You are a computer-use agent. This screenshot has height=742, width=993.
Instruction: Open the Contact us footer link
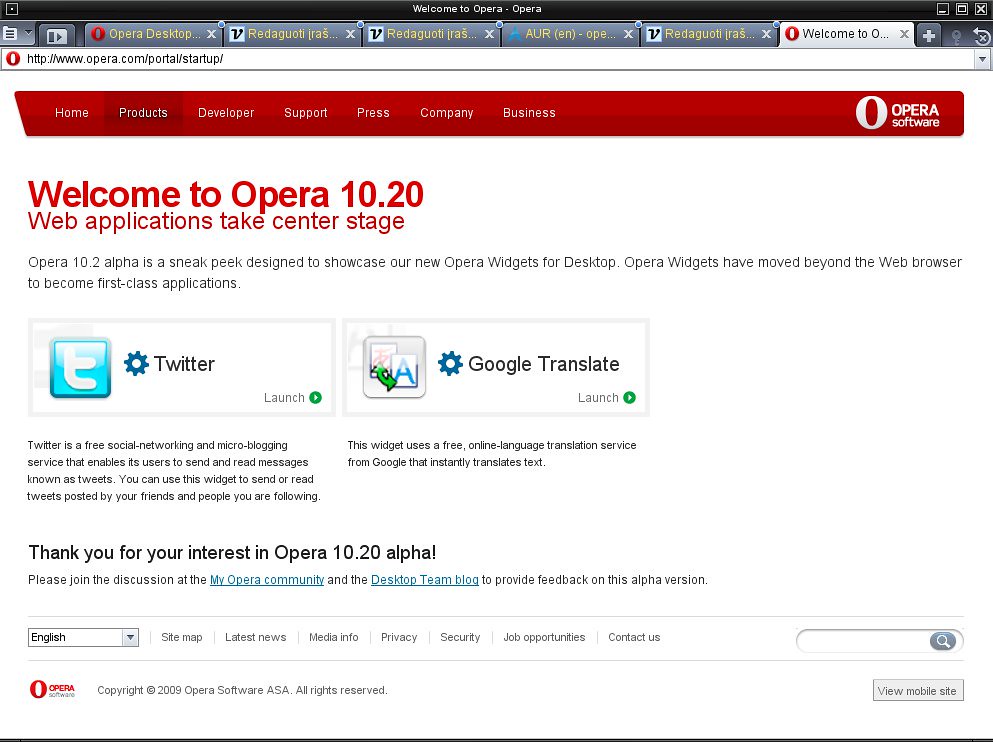[634, 638]
